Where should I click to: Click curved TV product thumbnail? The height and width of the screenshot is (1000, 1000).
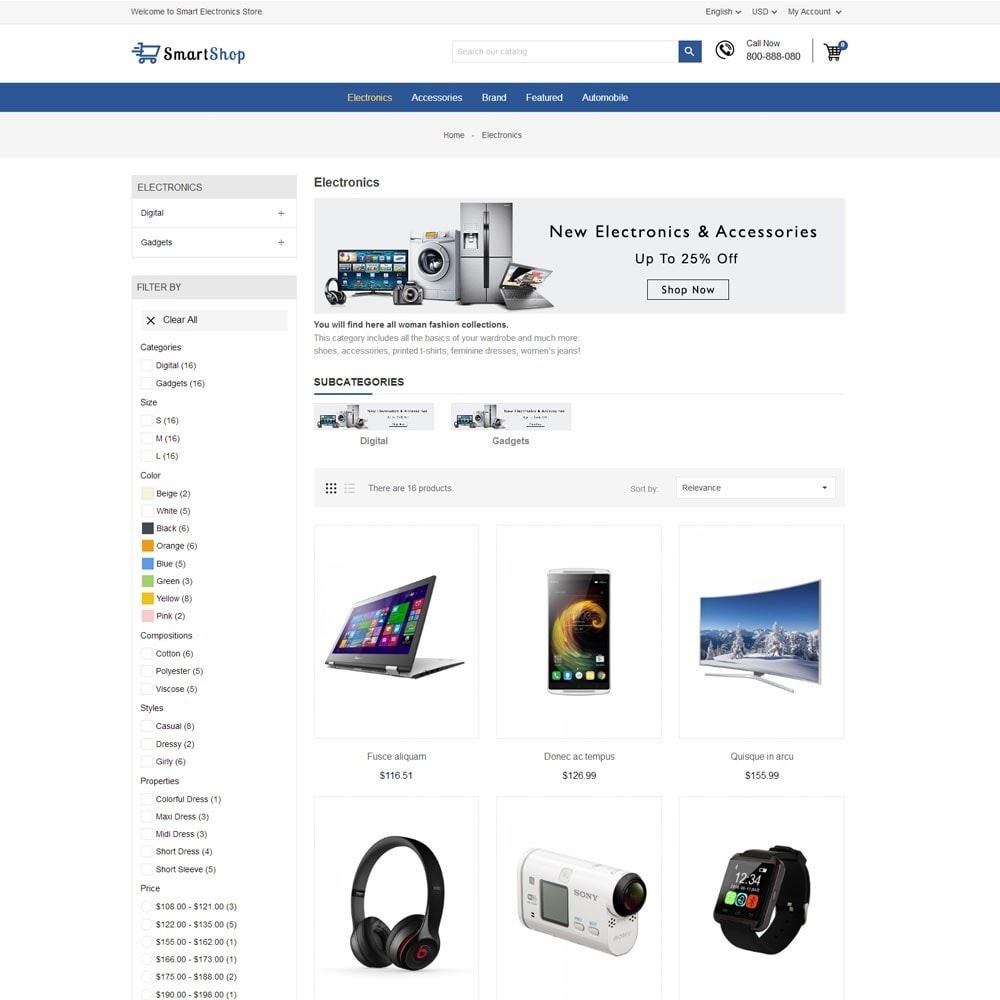(761, 631)
